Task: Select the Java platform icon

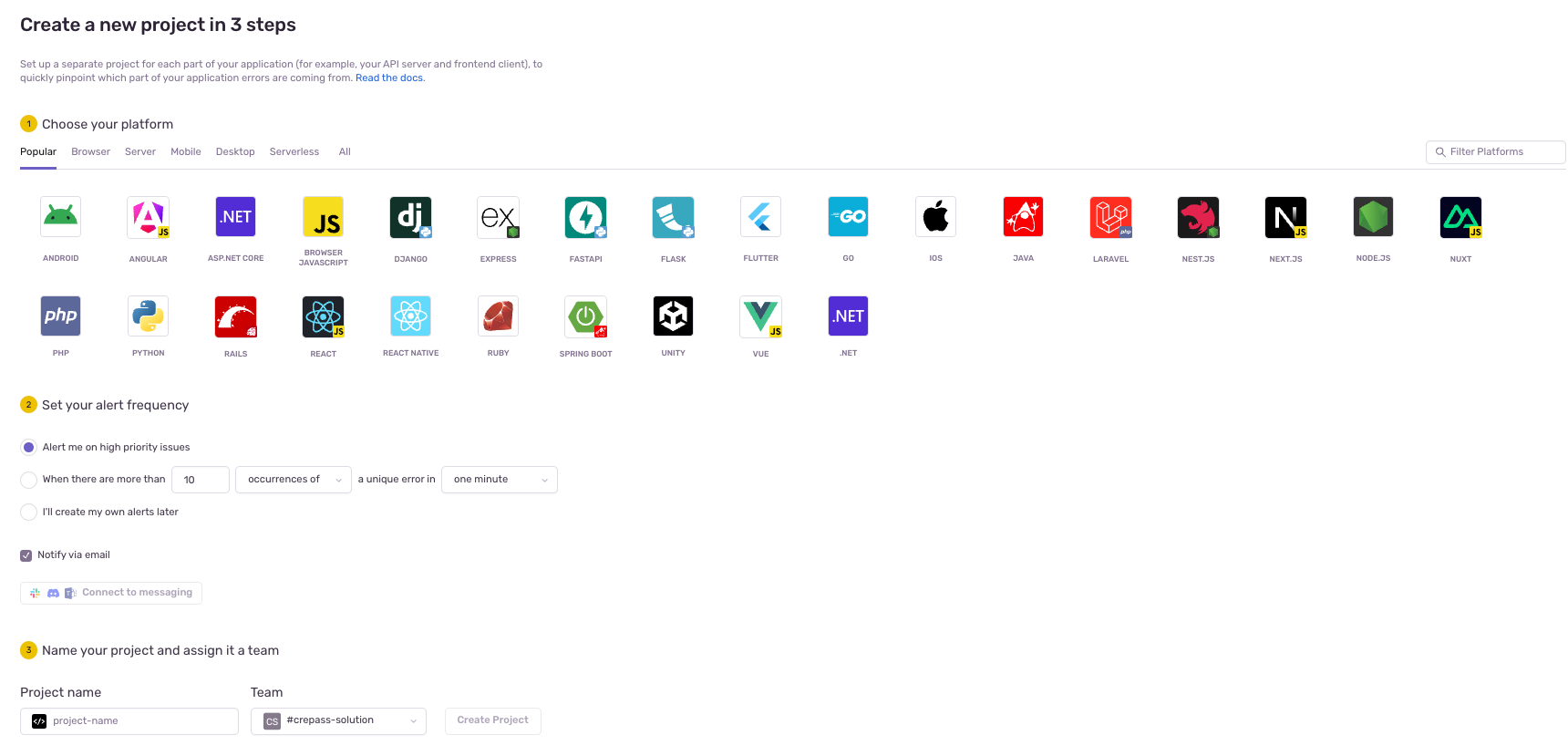Action: 1023,217
